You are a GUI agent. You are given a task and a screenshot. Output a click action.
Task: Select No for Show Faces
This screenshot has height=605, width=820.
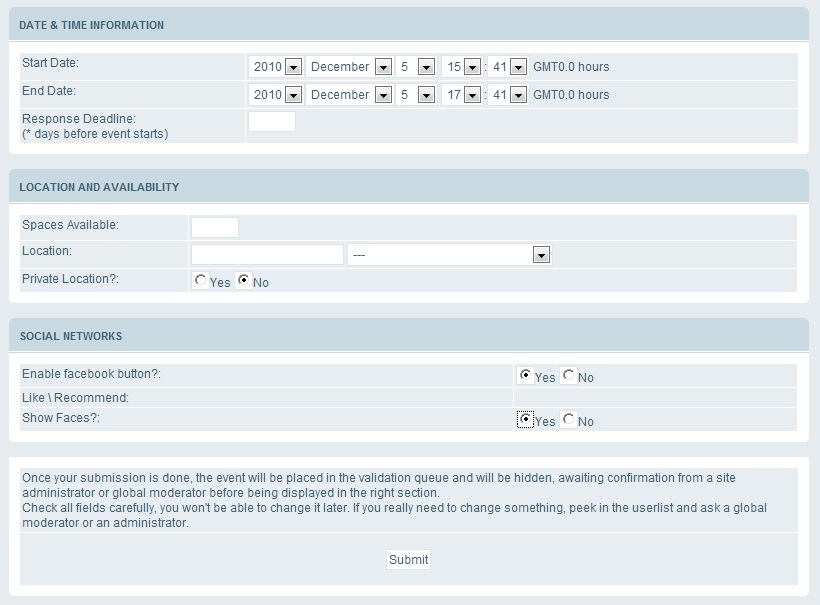(x=569, y=420)
